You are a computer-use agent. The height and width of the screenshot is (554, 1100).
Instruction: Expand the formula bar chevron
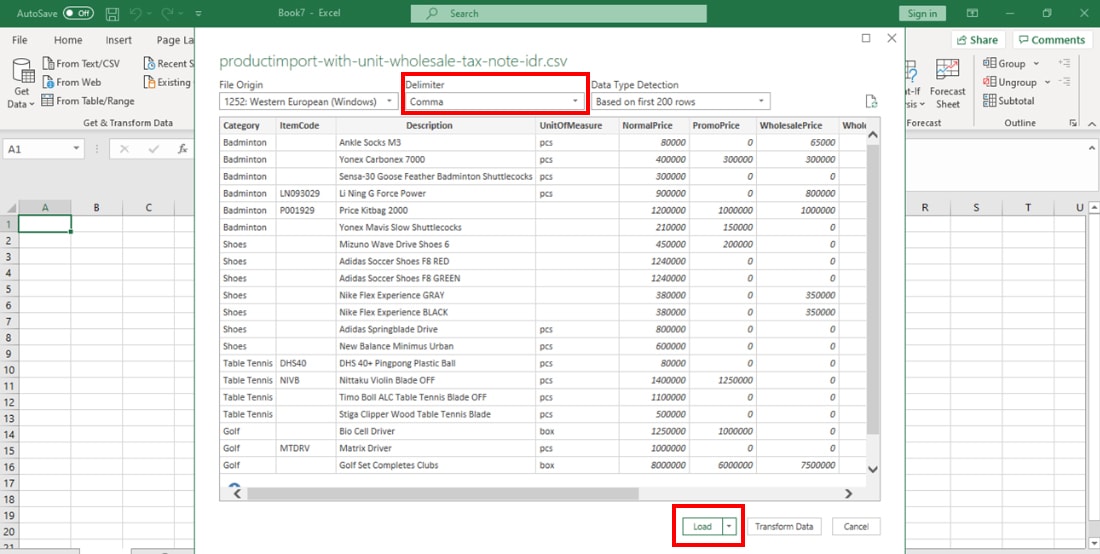click(1091, 149)
